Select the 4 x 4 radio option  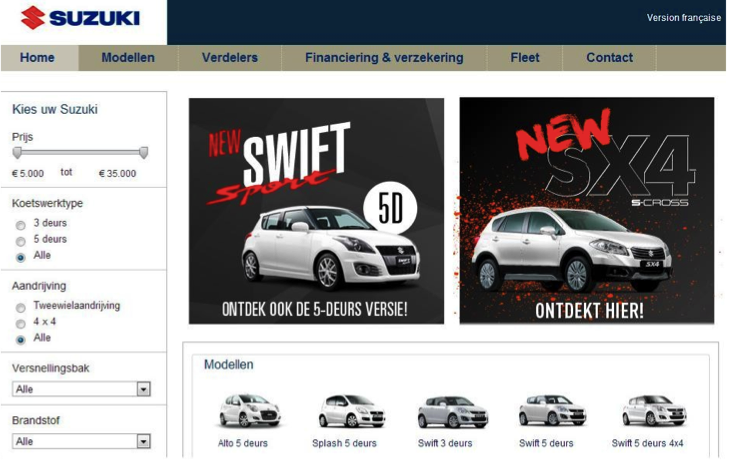click(20, 324)
